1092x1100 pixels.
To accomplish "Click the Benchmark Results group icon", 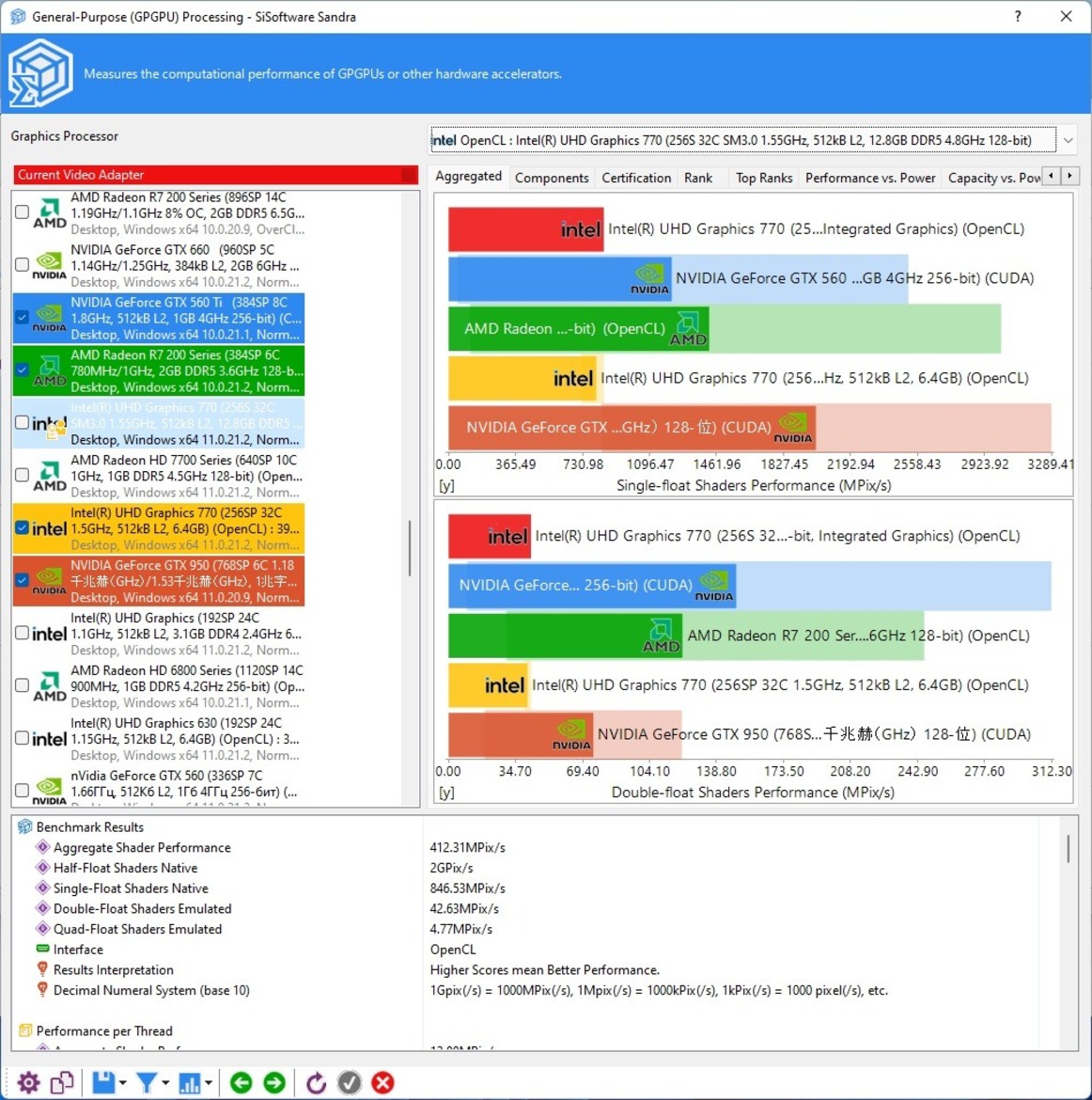I will click(x=24, y=826).
